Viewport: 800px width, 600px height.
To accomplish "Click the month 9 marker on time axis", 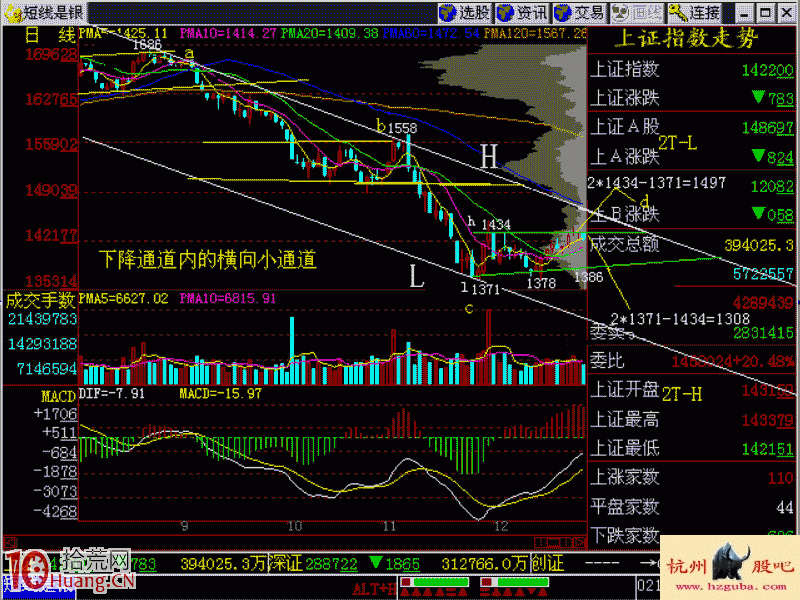I will click(185, 526).
